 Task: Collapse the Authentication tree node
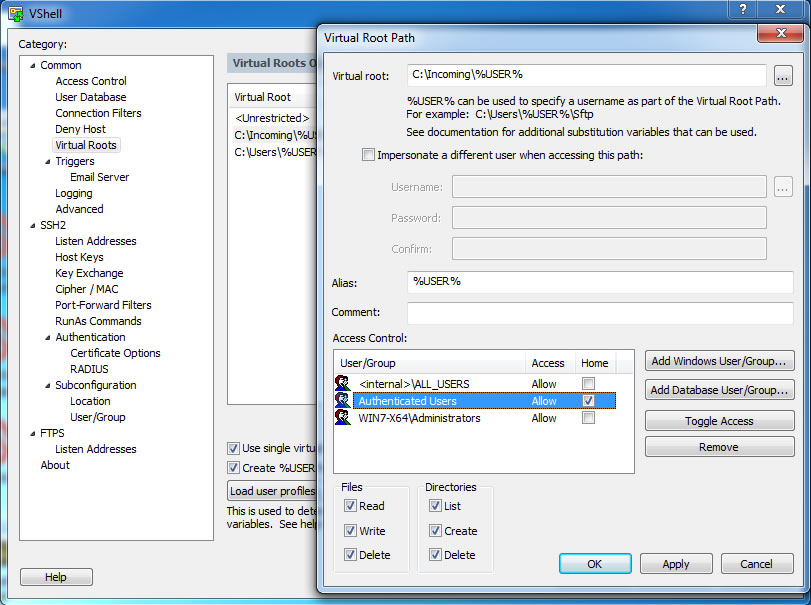[47, 338]
